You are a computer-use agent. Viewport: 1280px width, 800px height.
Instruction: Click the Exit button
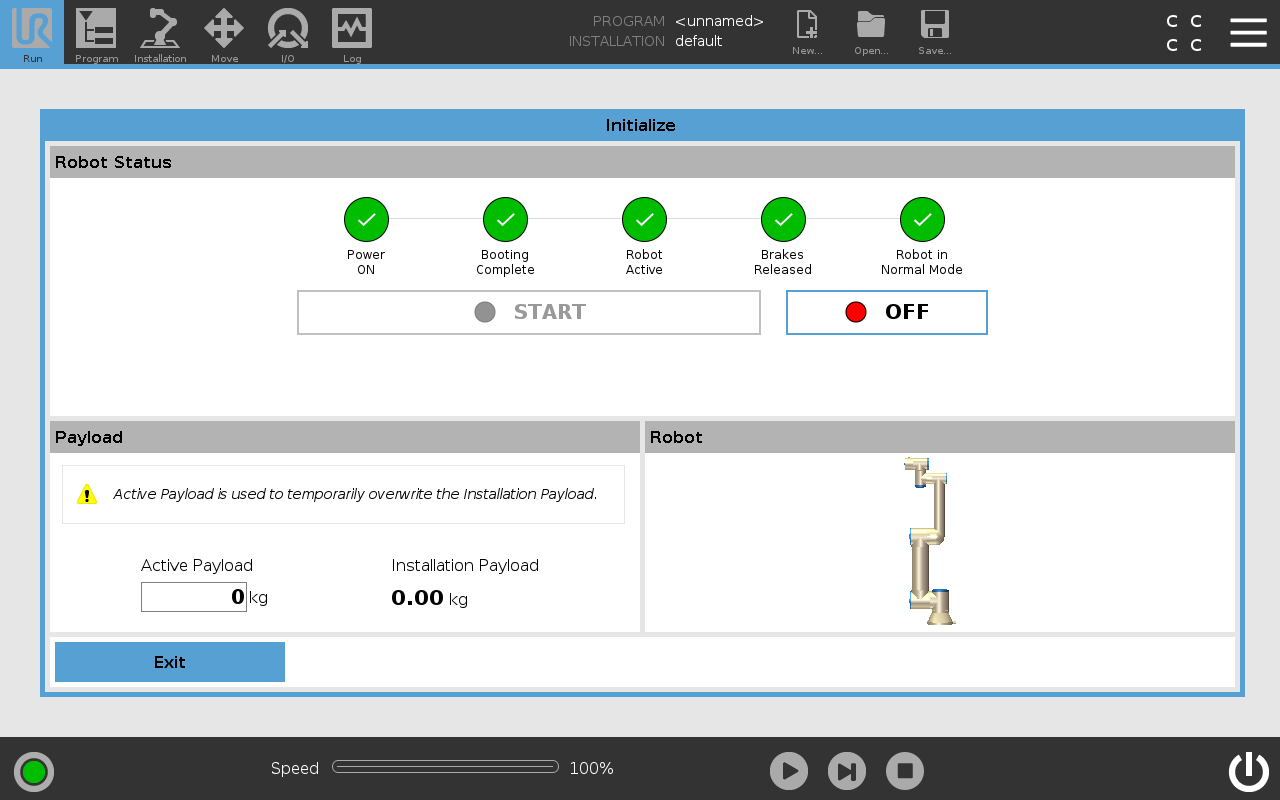coord(170,662)
